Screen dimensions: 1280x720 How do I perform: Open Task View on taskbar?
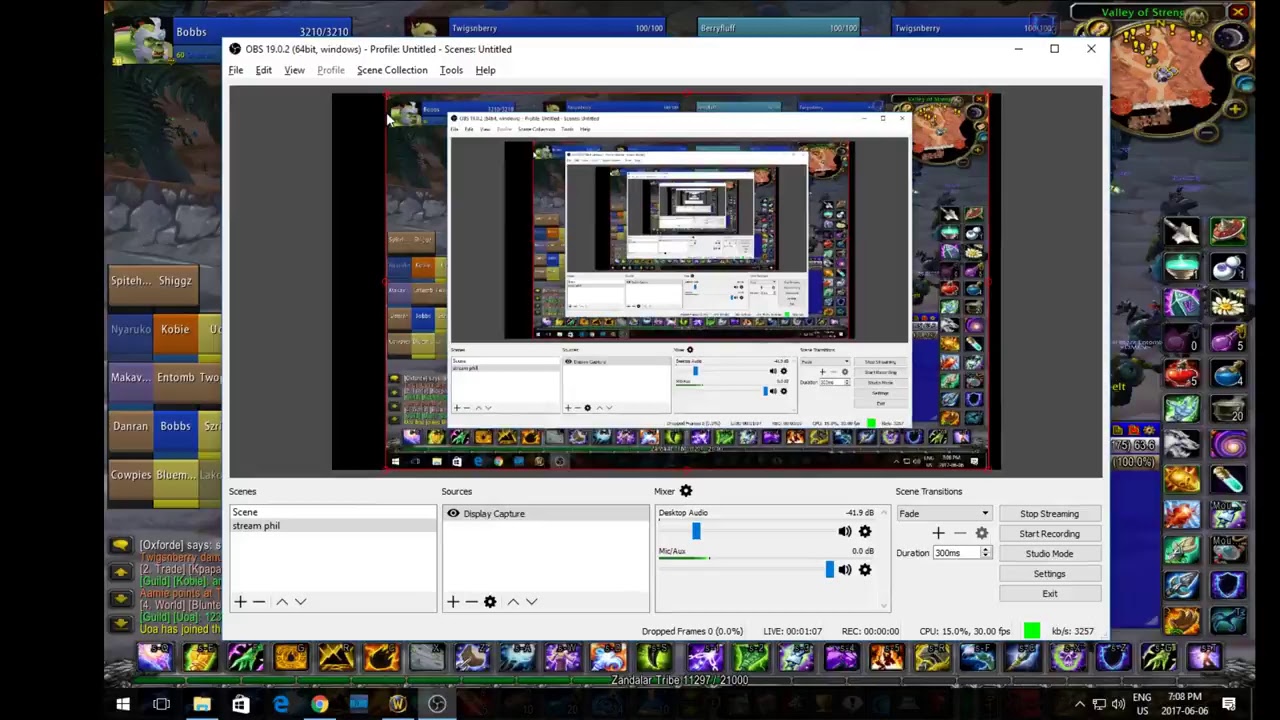pos(162,705)
